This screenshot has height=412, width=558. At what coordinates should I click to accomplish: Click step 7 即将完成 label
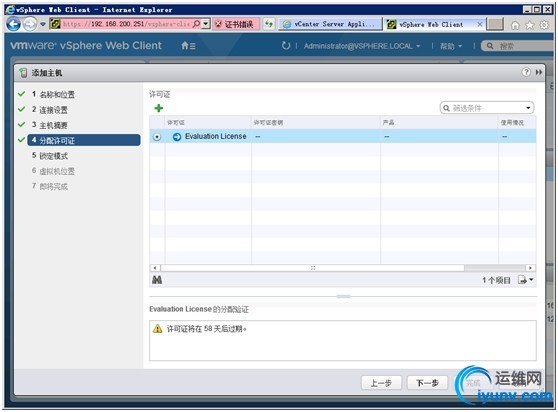49,186
